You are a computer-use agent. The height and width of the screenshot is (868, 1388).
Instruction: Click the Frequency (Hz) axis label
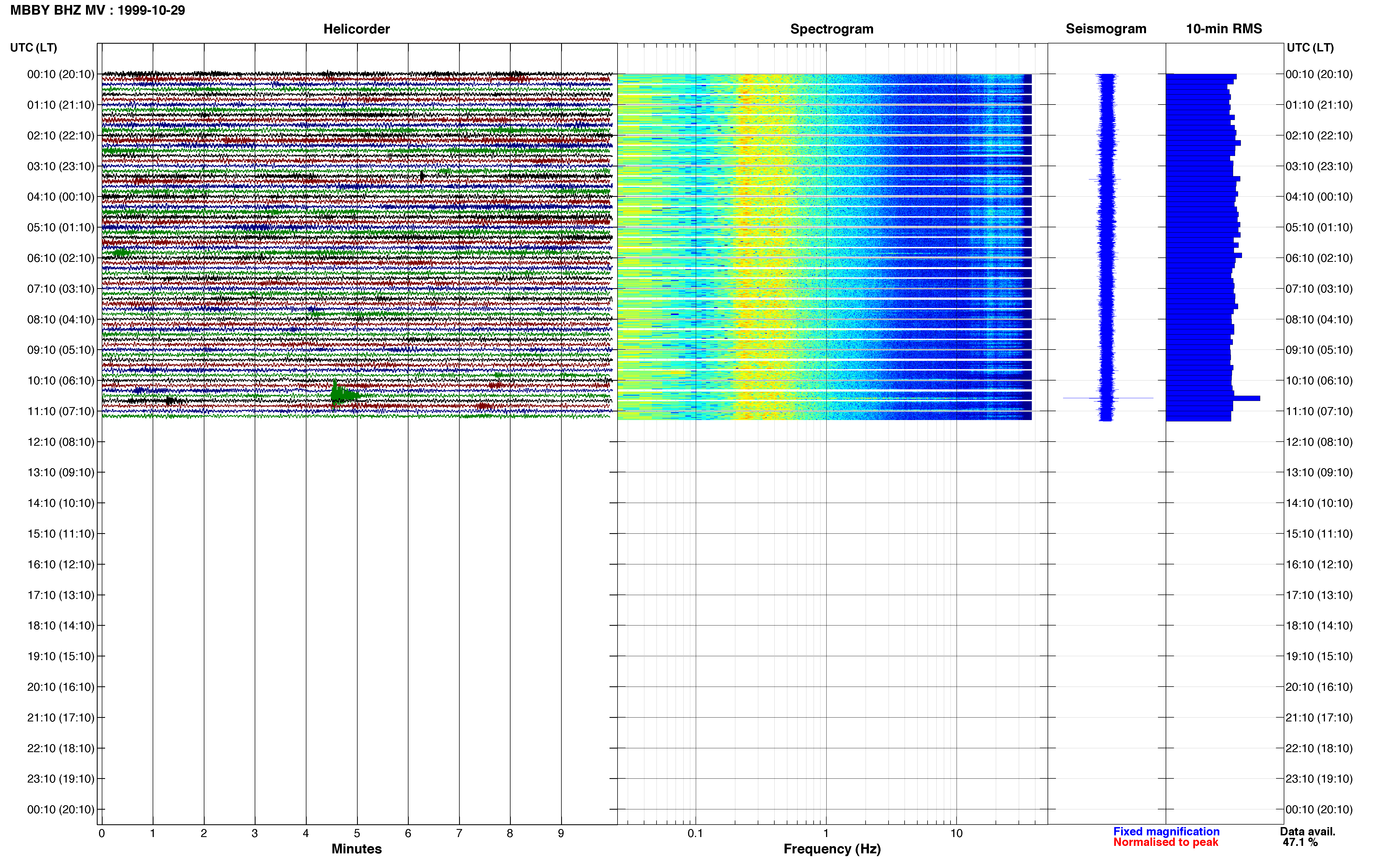832,849
